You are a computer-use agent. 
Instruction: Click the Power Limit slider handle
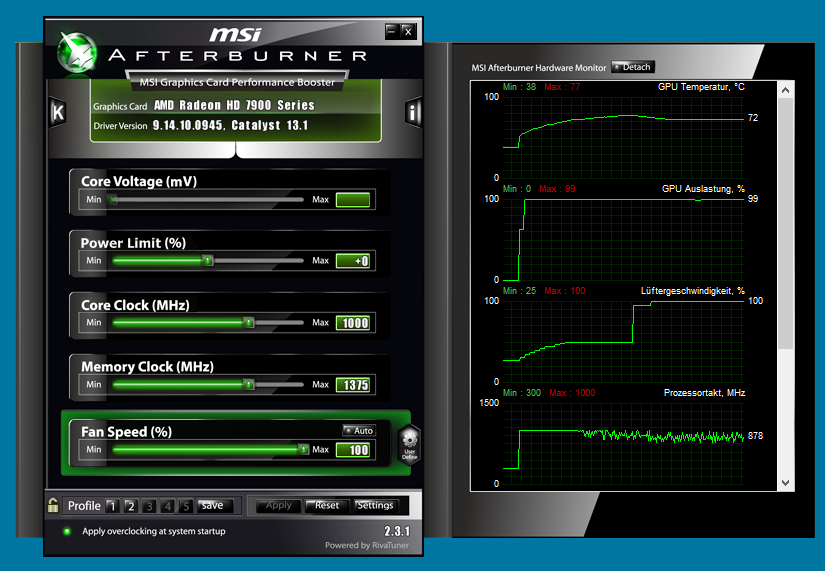(x=208, y=261)
